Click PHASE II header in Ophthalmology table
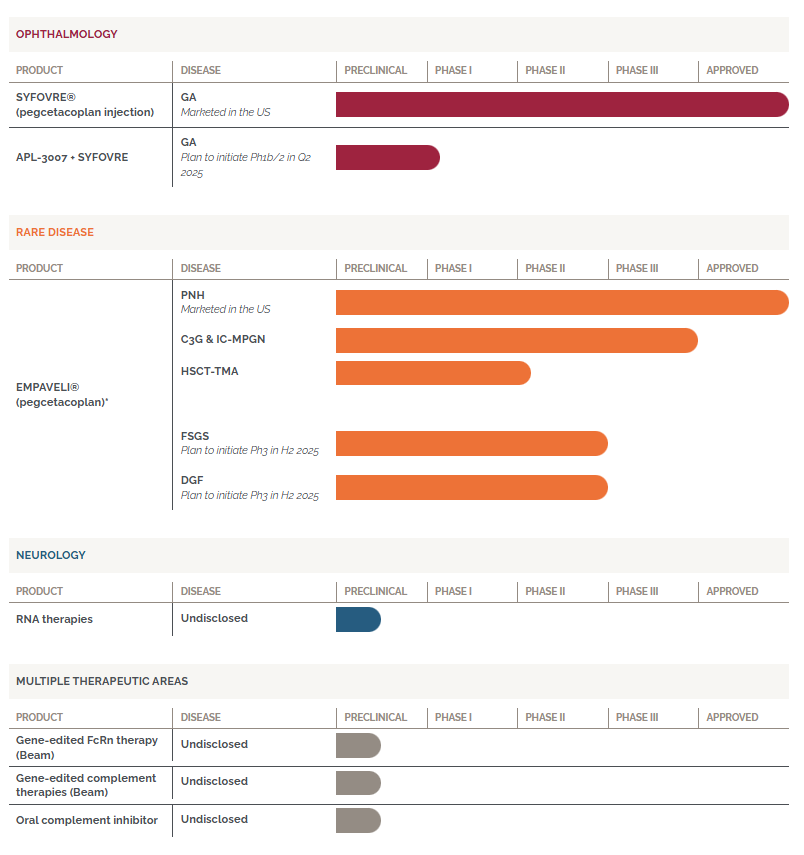804x855 pixels. (x=545, y=70)
